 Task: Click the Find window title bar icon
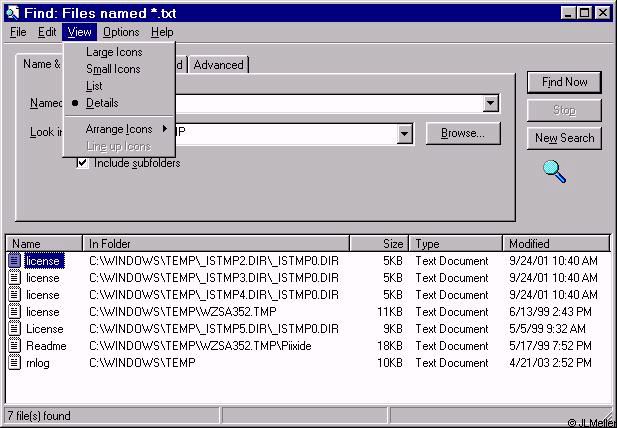[x=12, y=13]
